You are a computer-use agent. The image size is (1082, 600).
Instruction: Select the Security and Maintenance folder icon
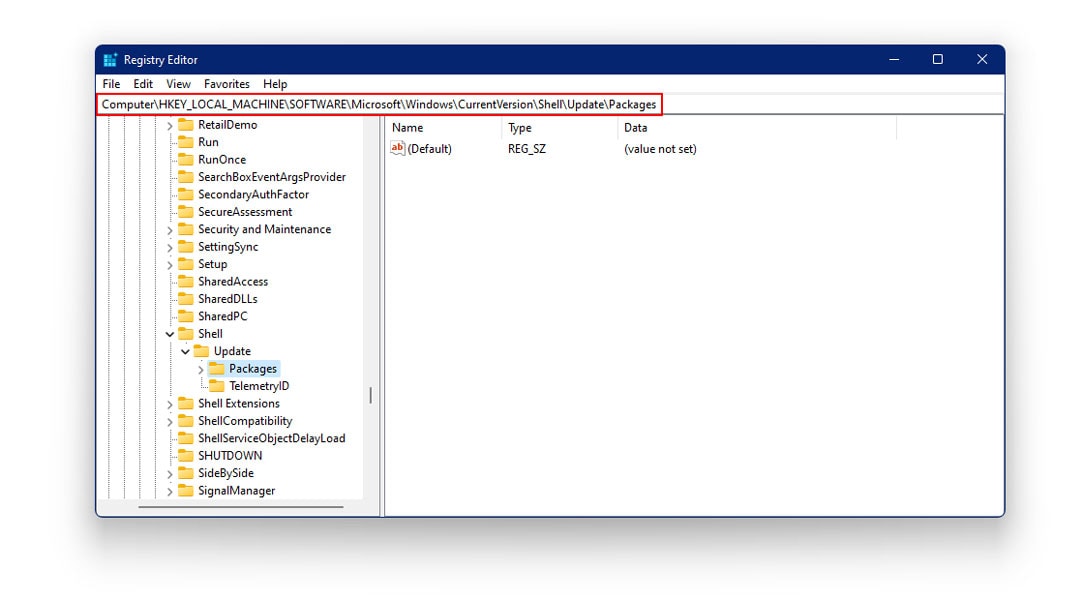(x=186, y=229)
